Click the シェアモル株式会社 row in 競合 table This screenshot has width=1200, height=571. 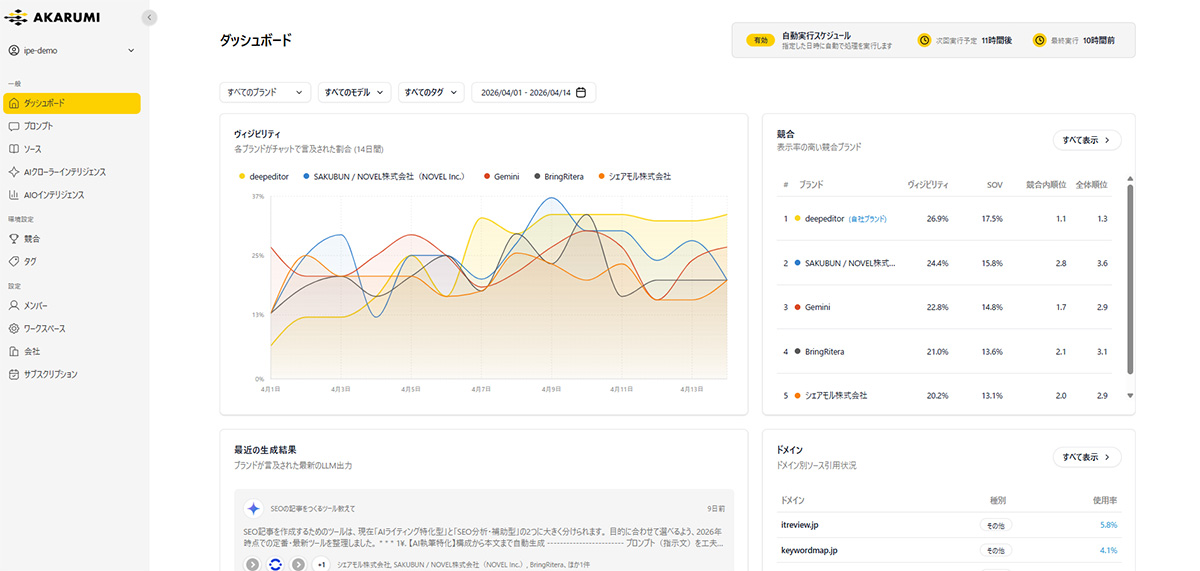[x=946, y=395]
